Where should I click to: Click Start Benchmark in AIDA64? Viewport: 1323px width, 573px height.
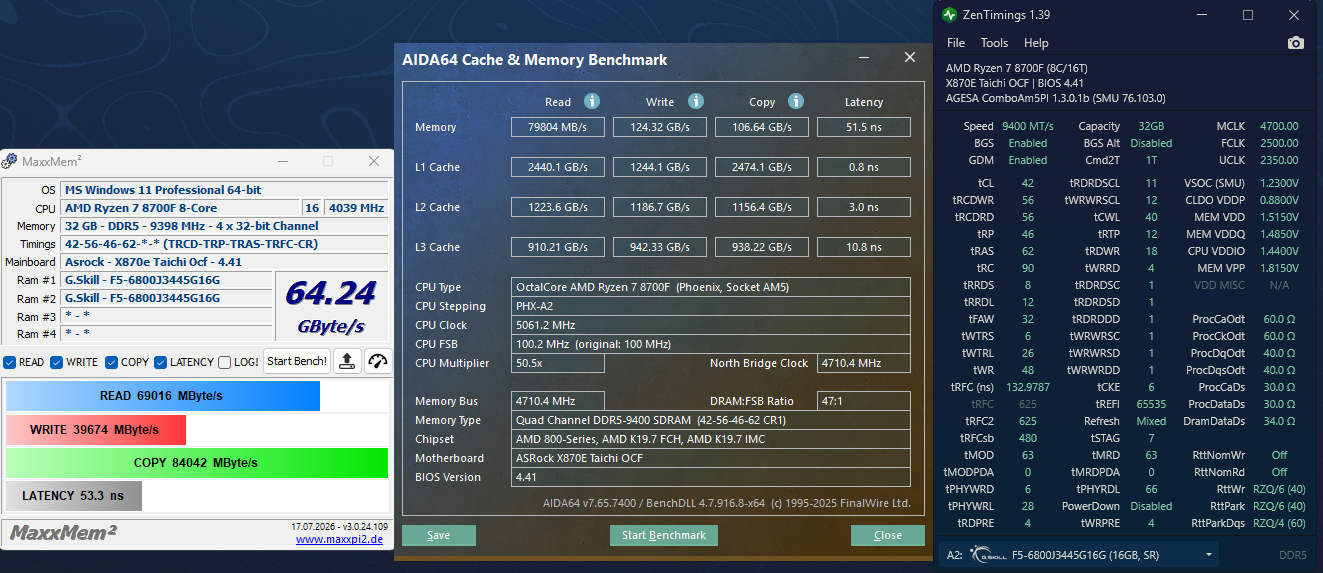click(664, 535)
